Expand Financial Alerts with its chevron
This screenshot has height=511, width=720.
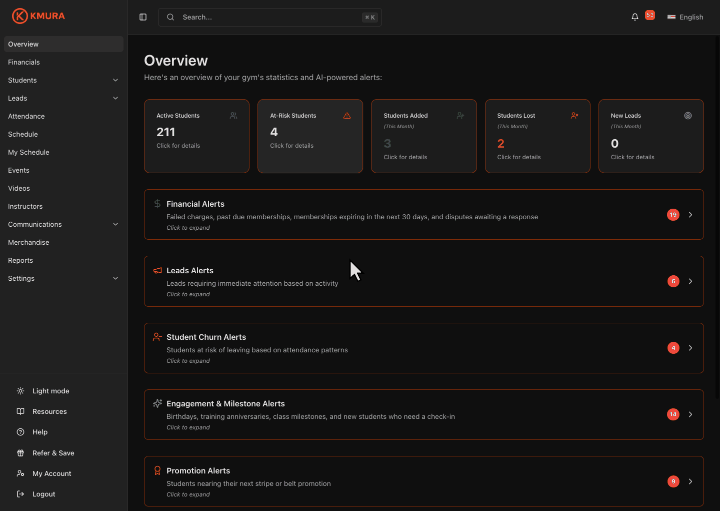[x=690, y=215]
